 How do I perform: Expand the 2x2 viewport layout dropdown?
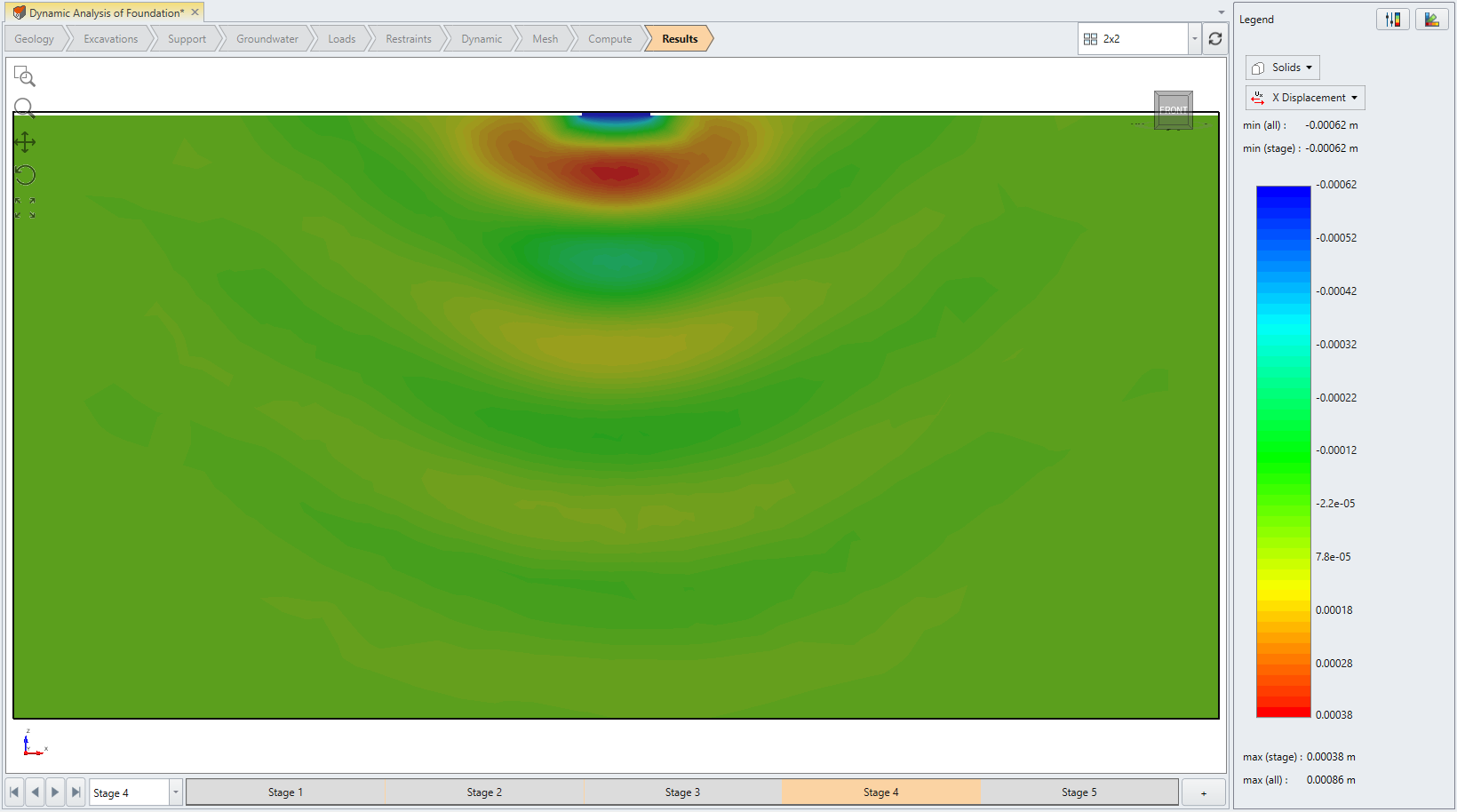1195,39
